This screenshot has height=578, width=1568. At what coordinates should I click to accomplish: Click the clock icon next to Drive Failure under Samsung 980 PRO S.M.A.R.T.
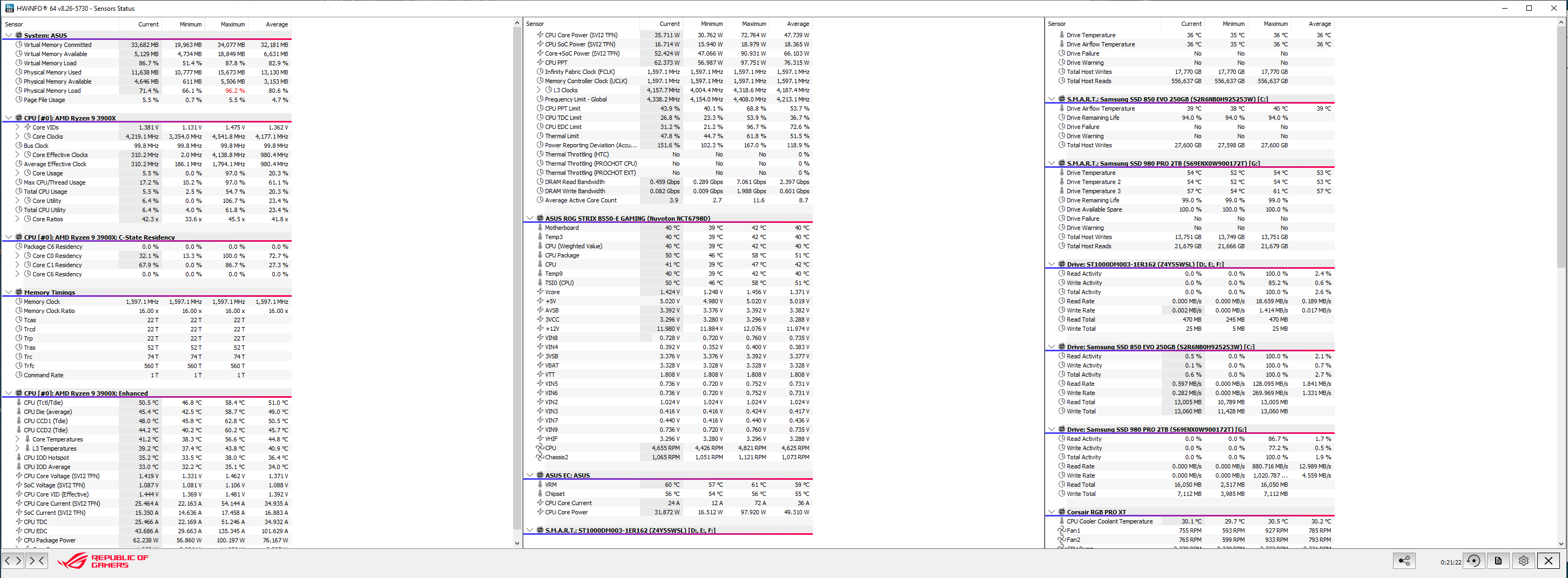pyautogui.click(x=1061, y=219)
